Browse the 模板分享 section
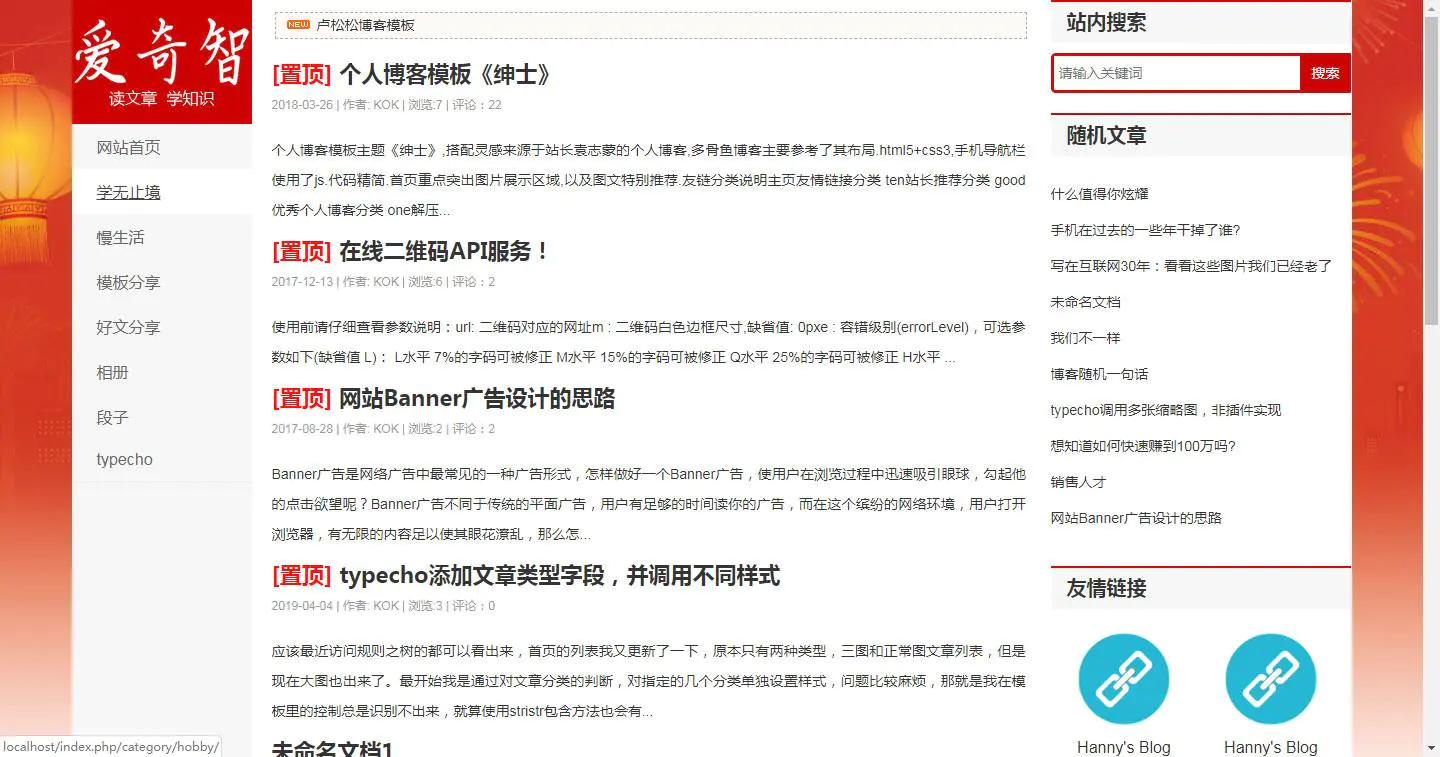 pos(128,282)
